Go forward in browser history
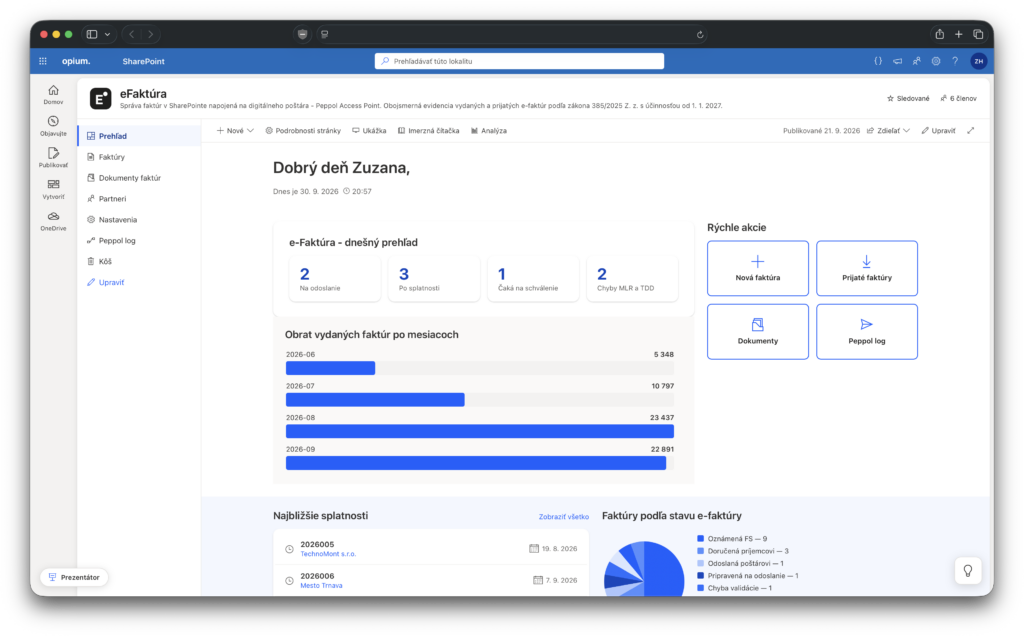1024x636 pixels. [151, 35]
